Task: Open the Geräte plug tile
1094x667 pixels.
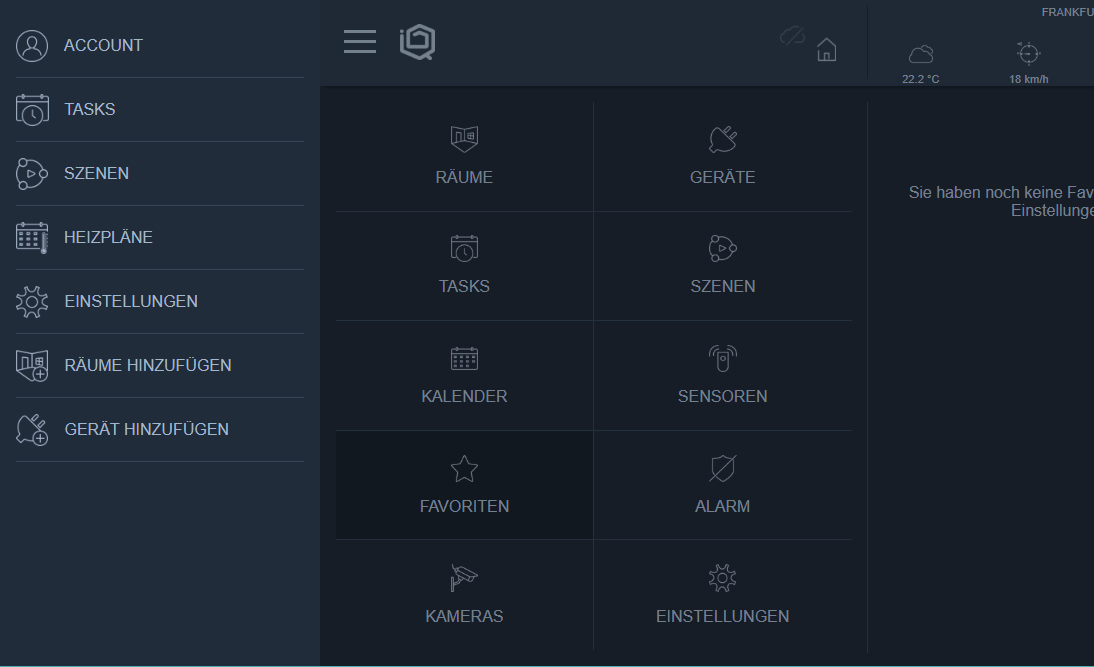Action: (722, 157)
